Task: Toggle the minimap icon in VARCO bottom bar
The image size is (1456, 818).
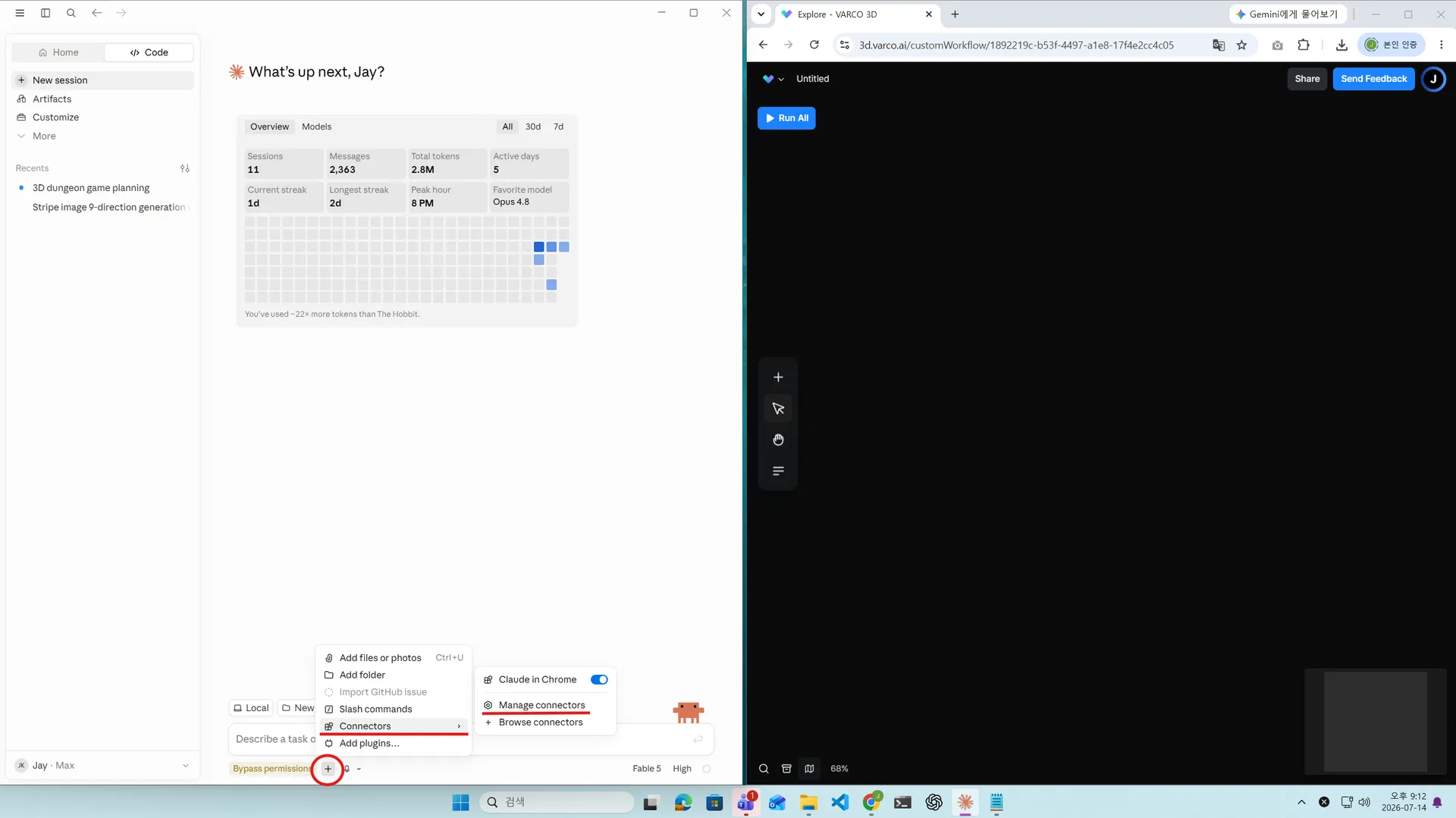Action: coord(809,769)
